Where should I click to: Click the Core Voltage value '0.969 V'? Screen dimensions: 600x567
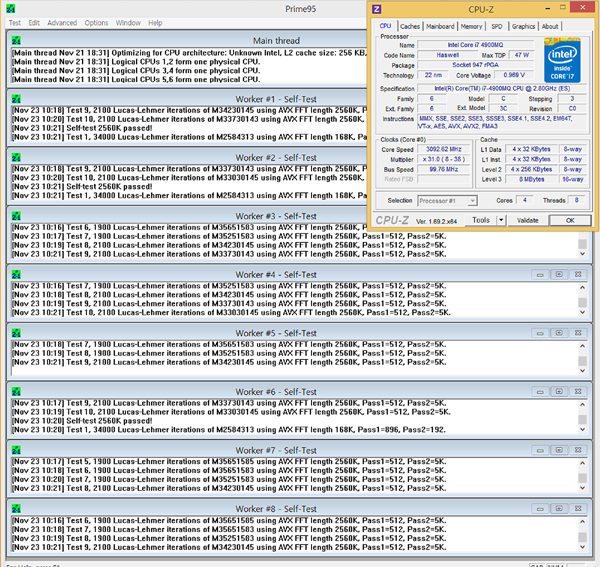(514, 75)
